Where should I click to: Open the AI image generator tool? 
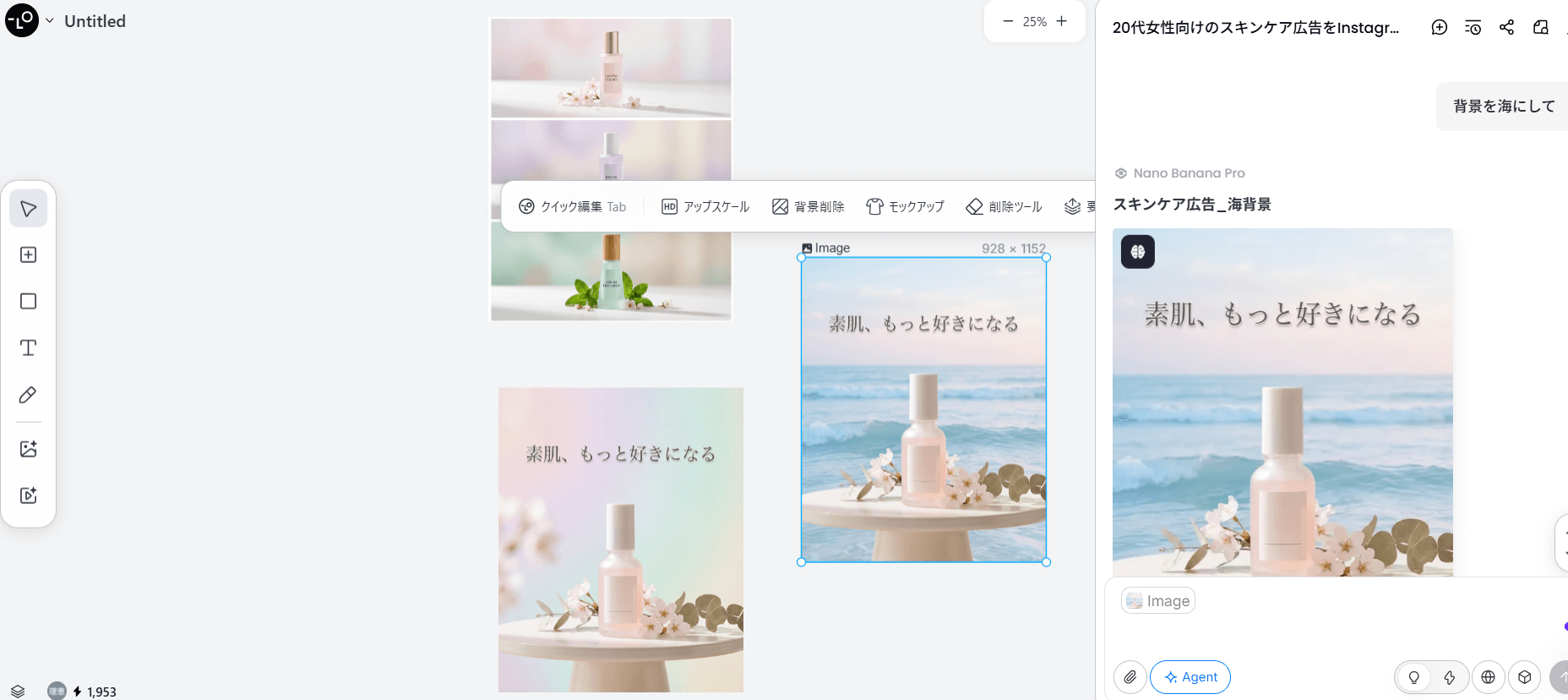pyautogui.click(x=28, y=449)
